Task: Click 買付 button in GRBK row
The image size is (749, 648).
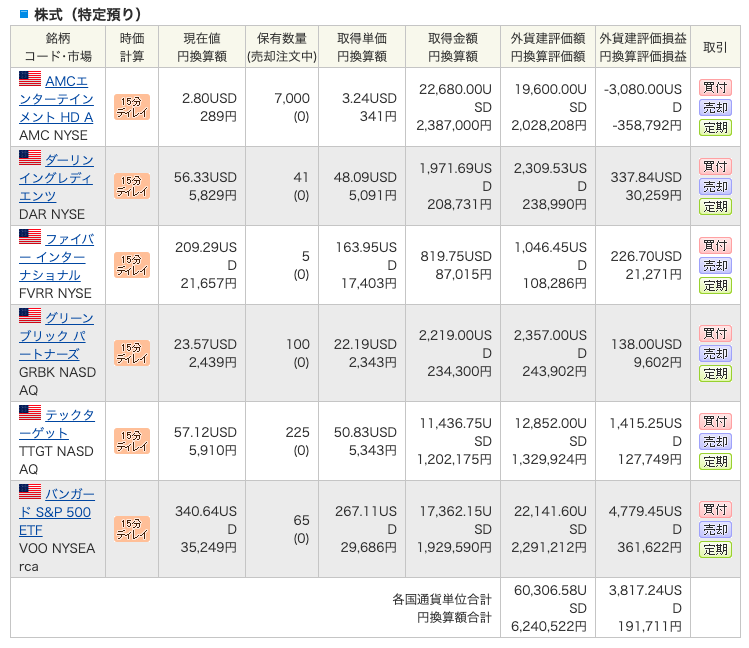Action: pyautogui.click(x=715, y=333)
